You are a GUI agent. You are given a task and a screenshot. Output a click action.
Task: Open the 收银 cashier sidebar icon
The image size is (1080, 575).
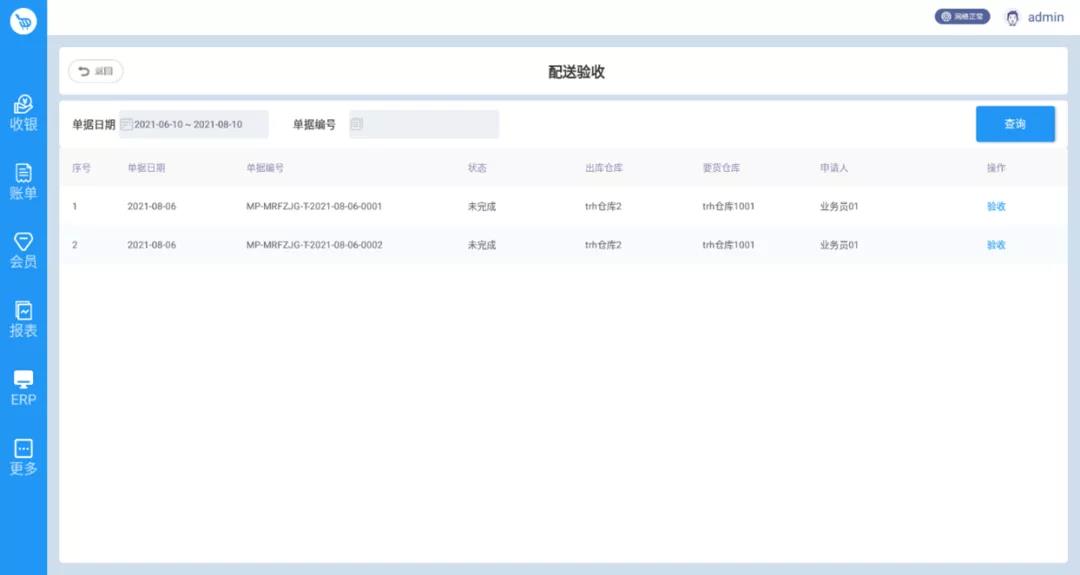point(23,114)
